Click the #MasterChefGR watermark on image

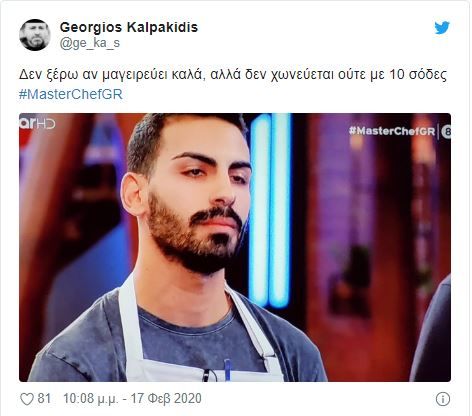(392, 131)
